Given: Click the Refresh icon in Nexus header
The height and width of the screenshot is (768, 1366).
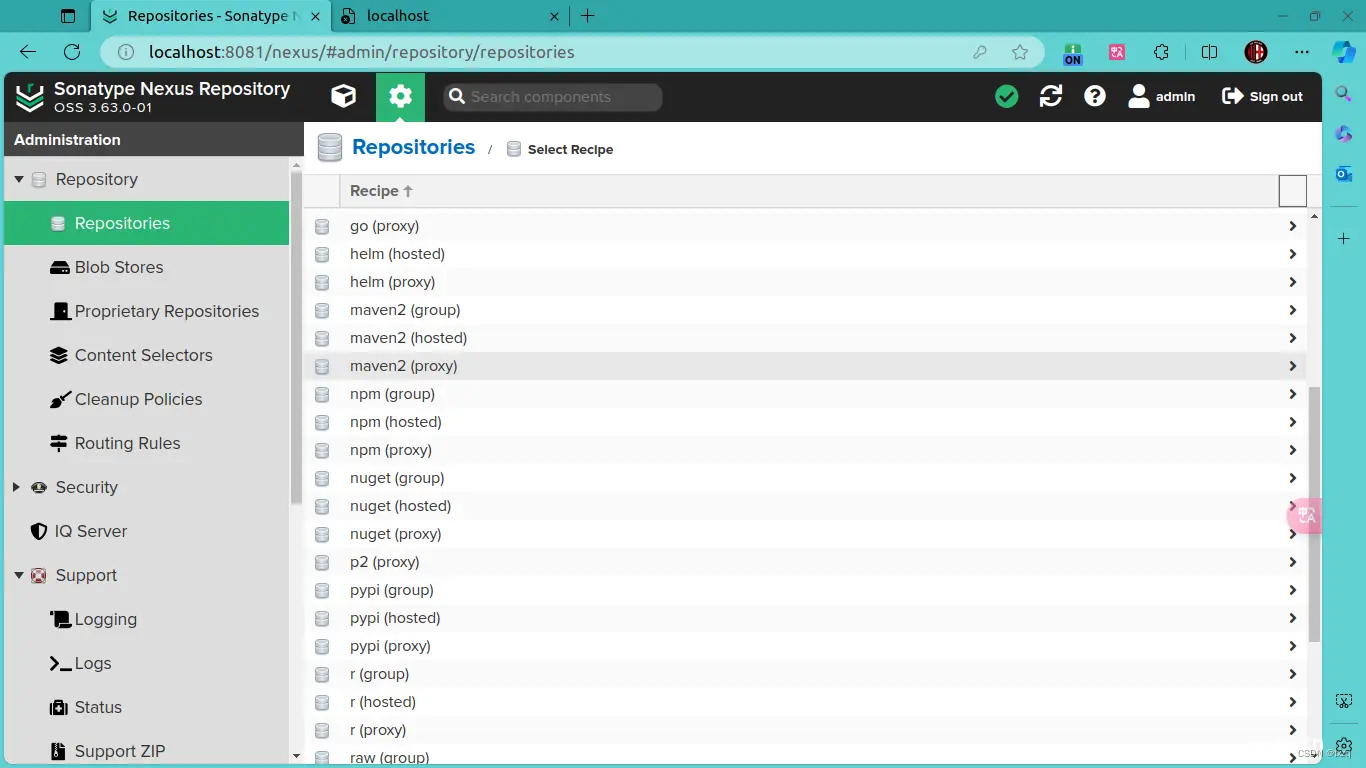Looking at the screenshot, I should (x=1051, y=96).
